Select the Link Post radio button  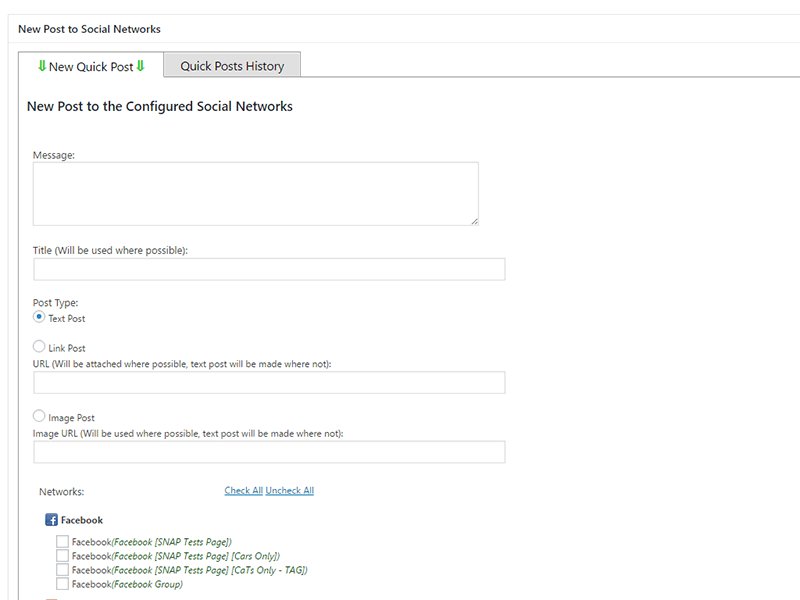tap(39, 346)
